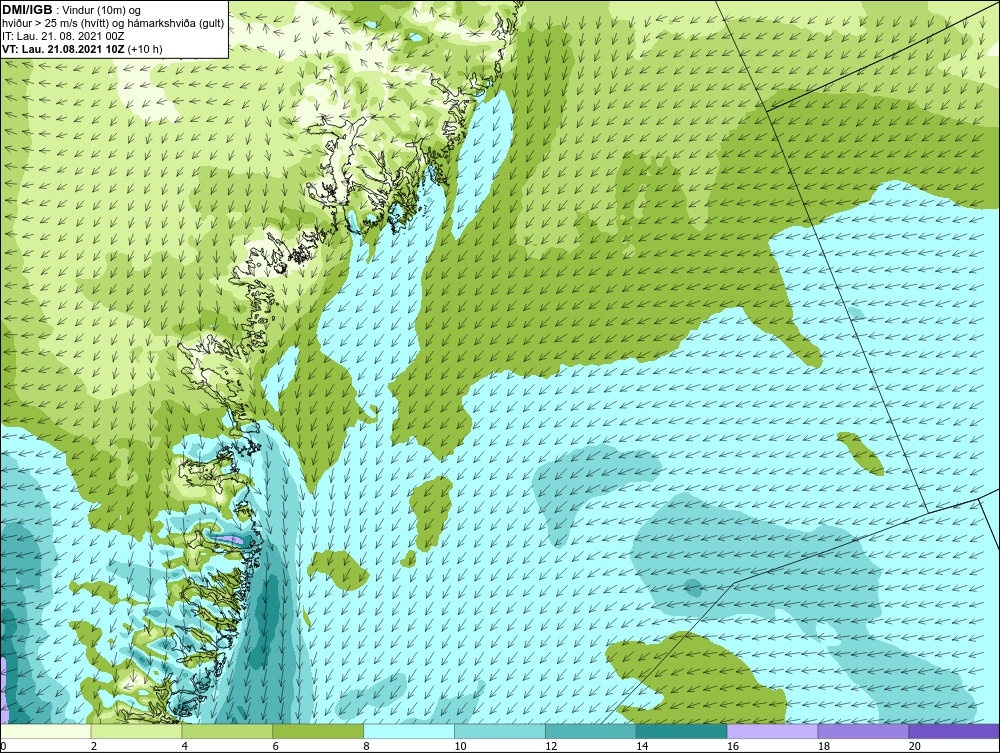
Task: Click the legend scale label '8'
Action: (x=366, y=746)
